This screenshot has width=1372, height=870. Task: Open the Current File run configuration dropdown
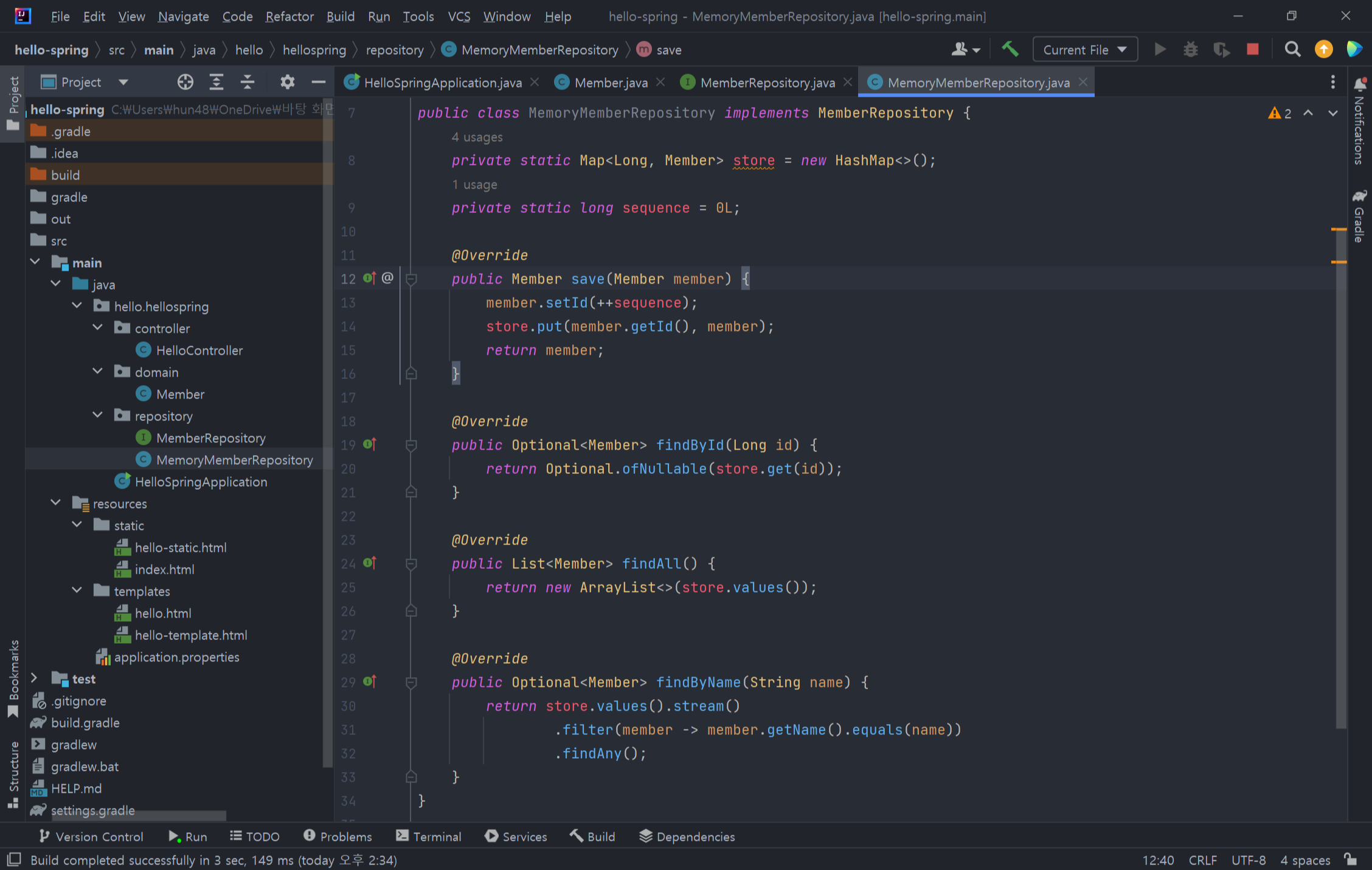tap(1084, 50)
